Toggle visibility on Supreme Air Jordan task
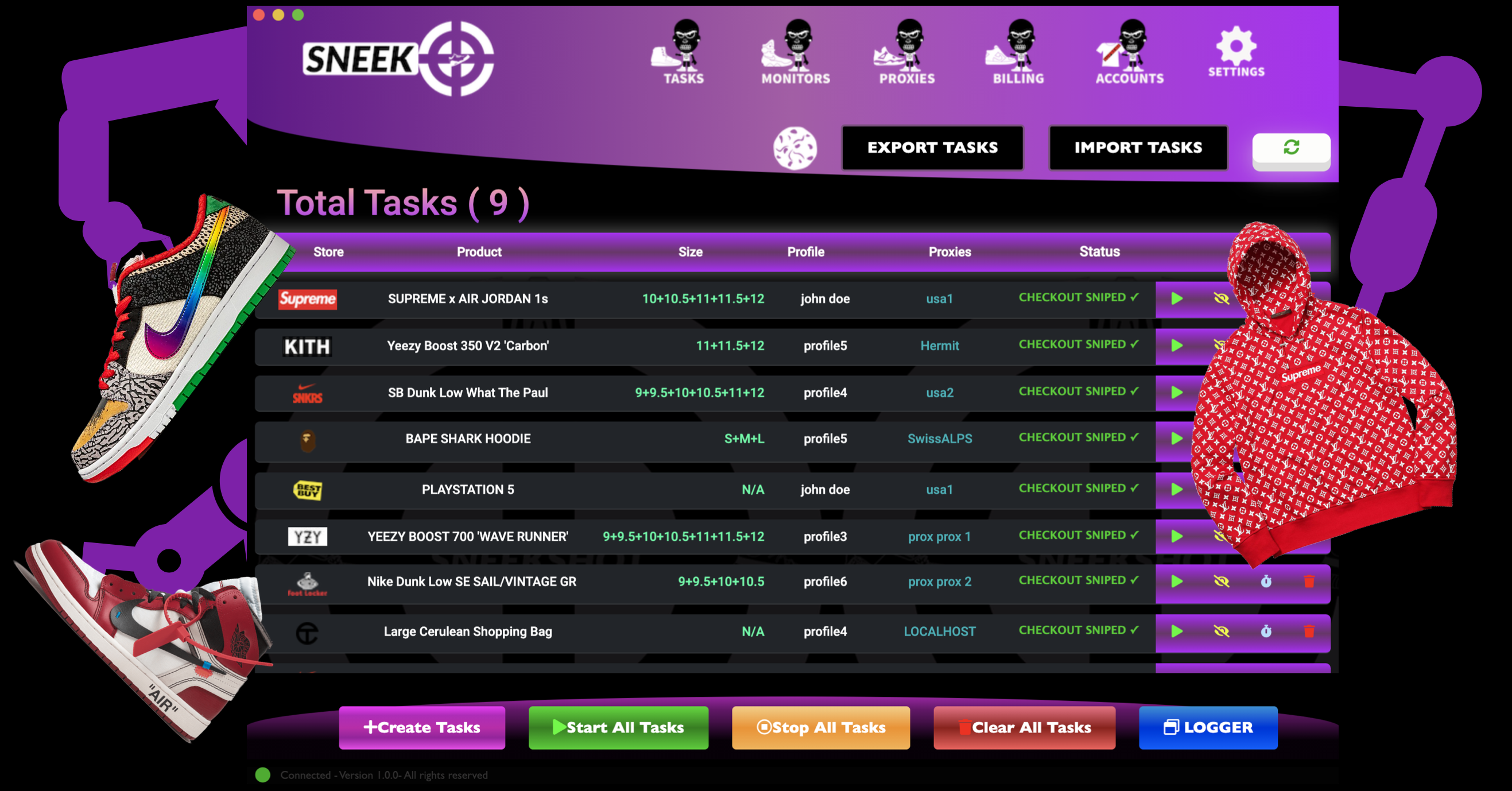The image size is (1512, 791). tap(1221, 298)
